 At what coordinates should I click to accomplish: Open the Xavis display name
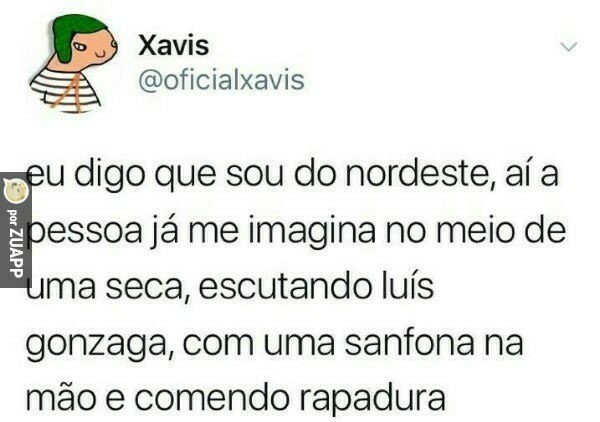(173, 45)
